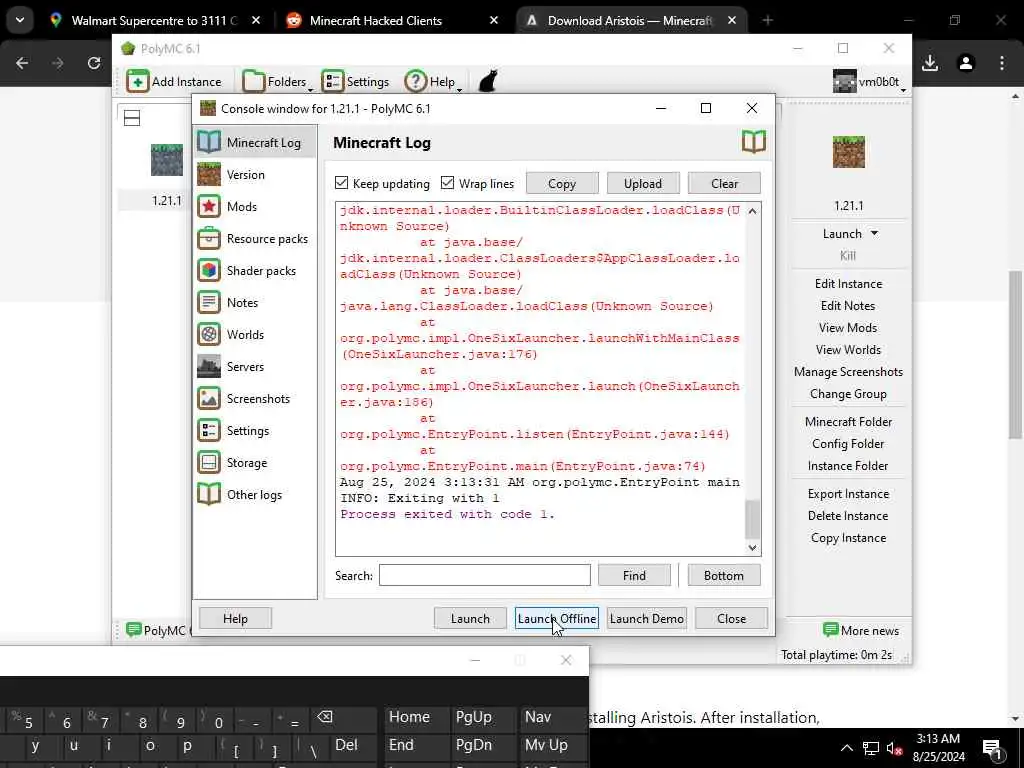Open the vm0b0t account dropdown
Screen dimensions: 1024x768
870,82
